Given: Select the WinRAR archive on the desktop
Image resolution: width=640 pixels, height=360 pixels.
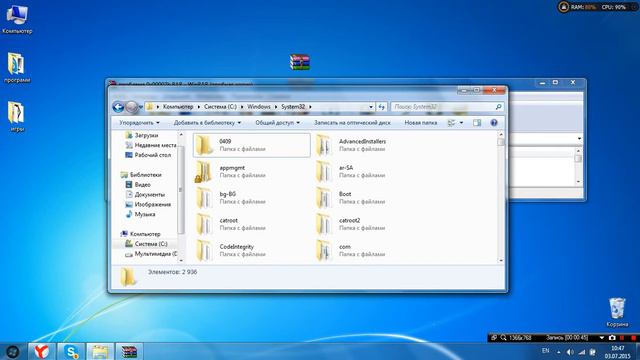Looking at the screenshot, I should point(300,62).
